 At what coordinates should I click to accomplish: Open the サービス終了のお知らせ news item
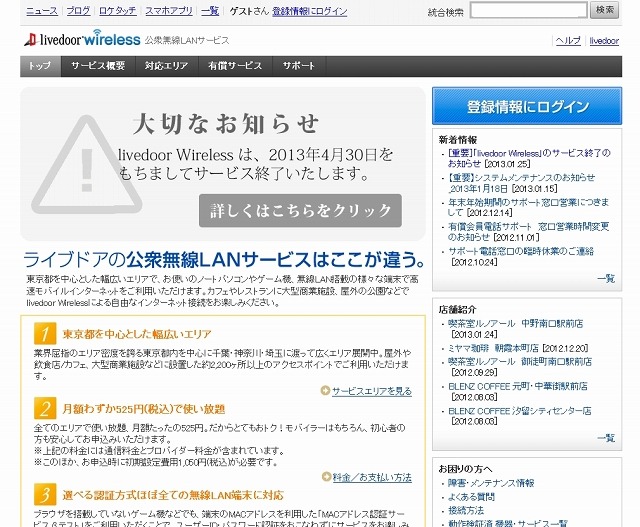(529, 158)
